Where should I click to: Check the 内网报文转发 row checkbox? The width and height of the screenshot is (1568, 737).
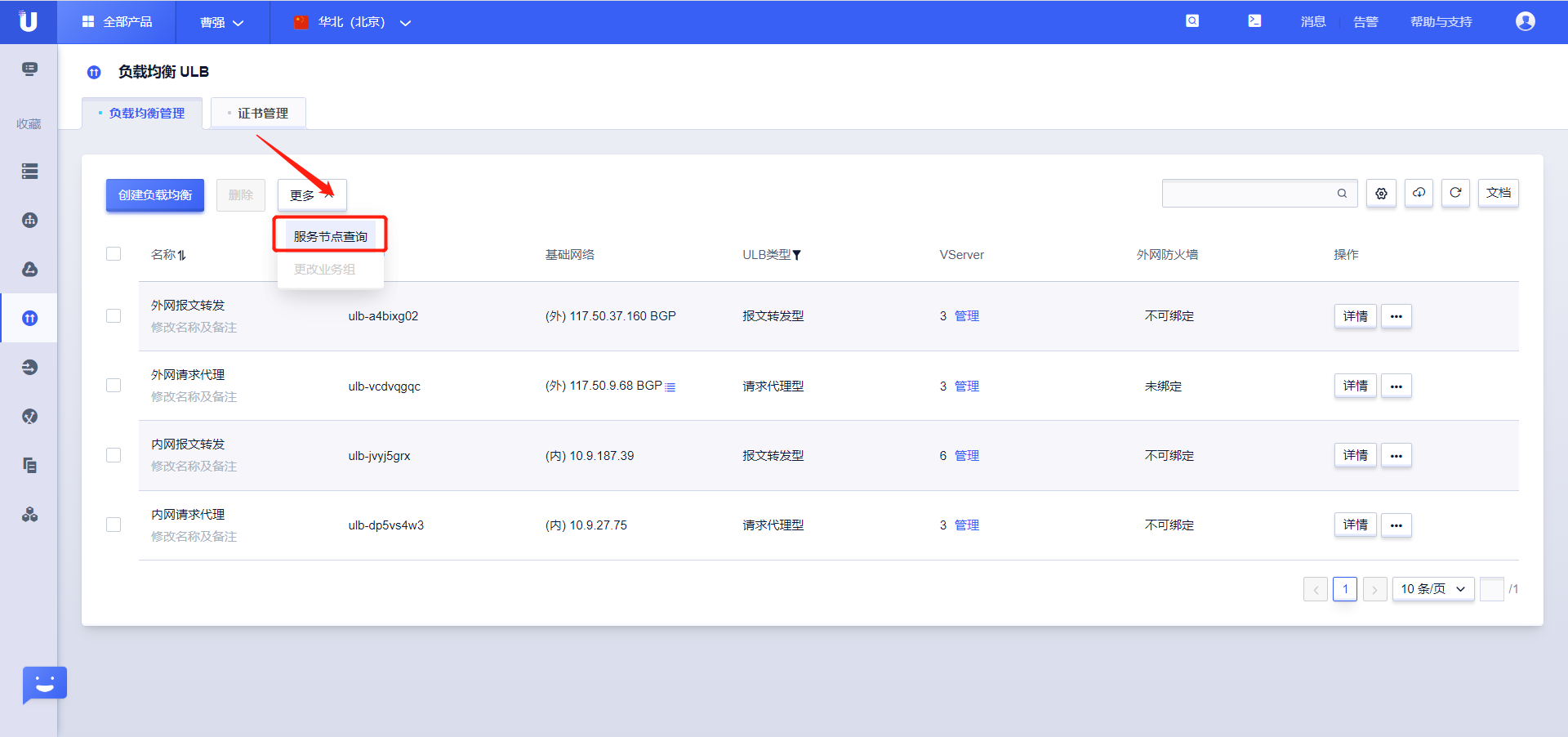(114, 454)
